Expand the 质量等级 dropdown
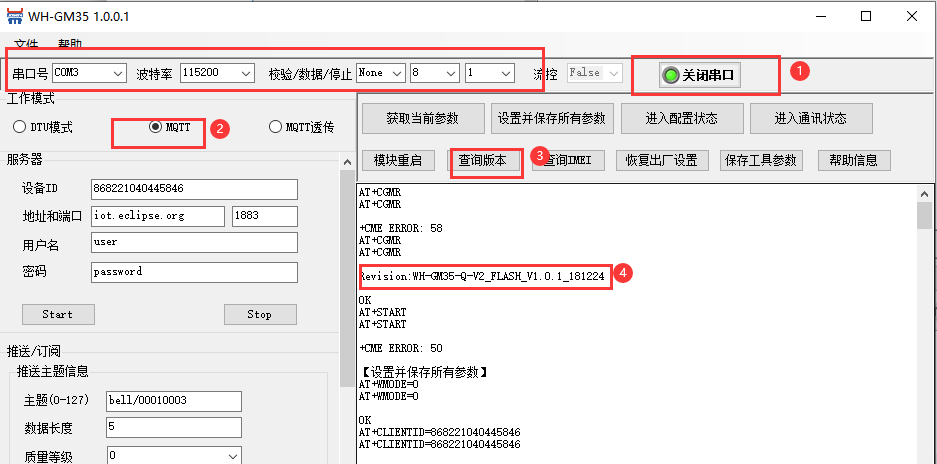937x464 pixels. click(x=232, y=456)
